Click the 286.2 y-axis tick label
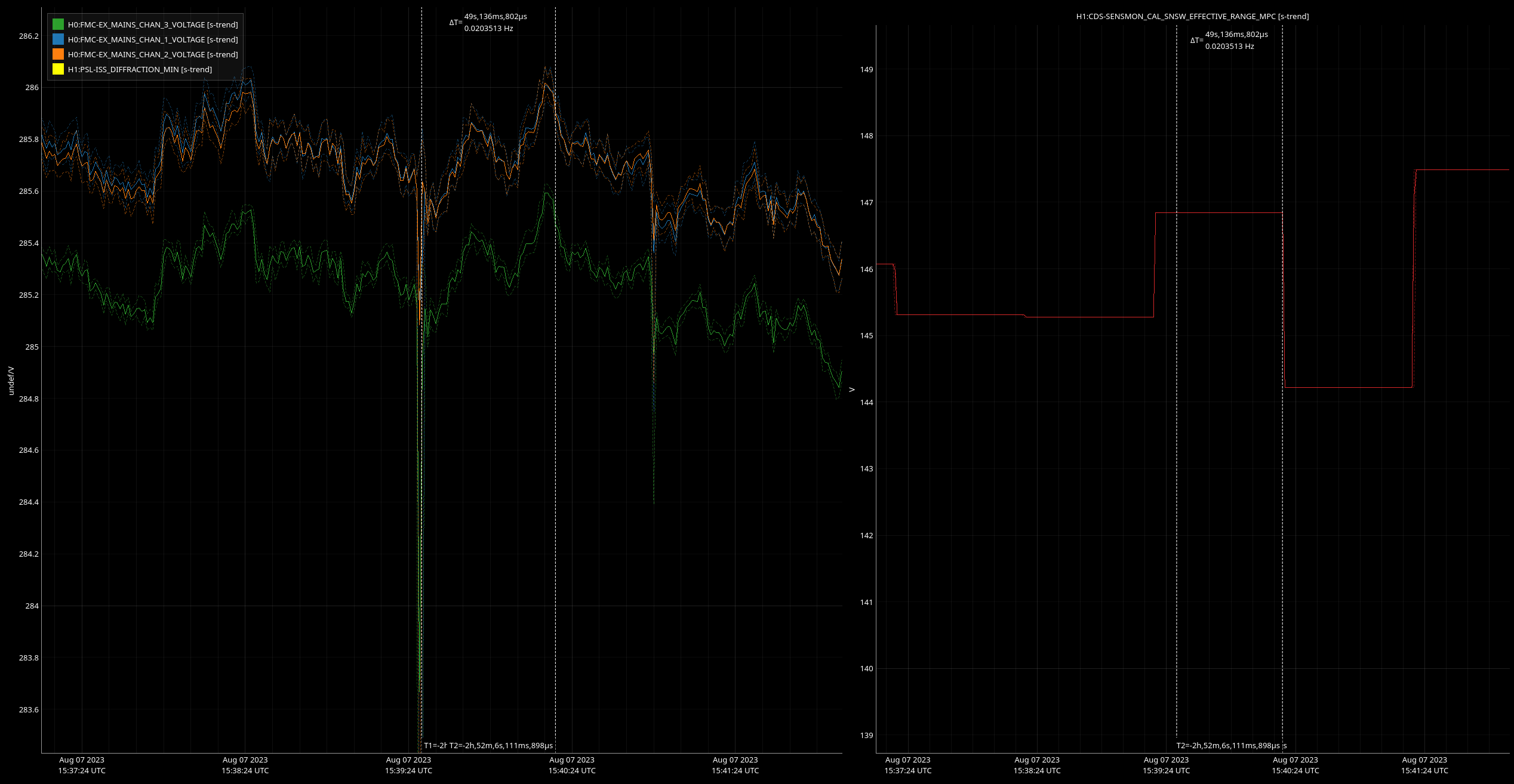This screenshot has width=1514, height=784. [x=29, y=36]
